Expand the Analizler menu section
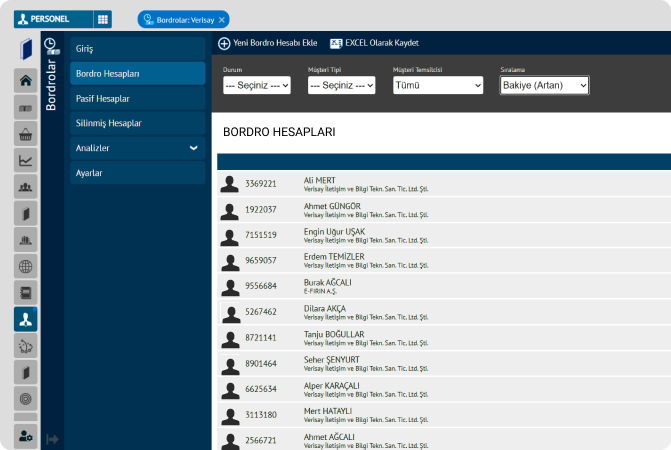The height and width of the screenshot is (450, 671). pos(193,148)
